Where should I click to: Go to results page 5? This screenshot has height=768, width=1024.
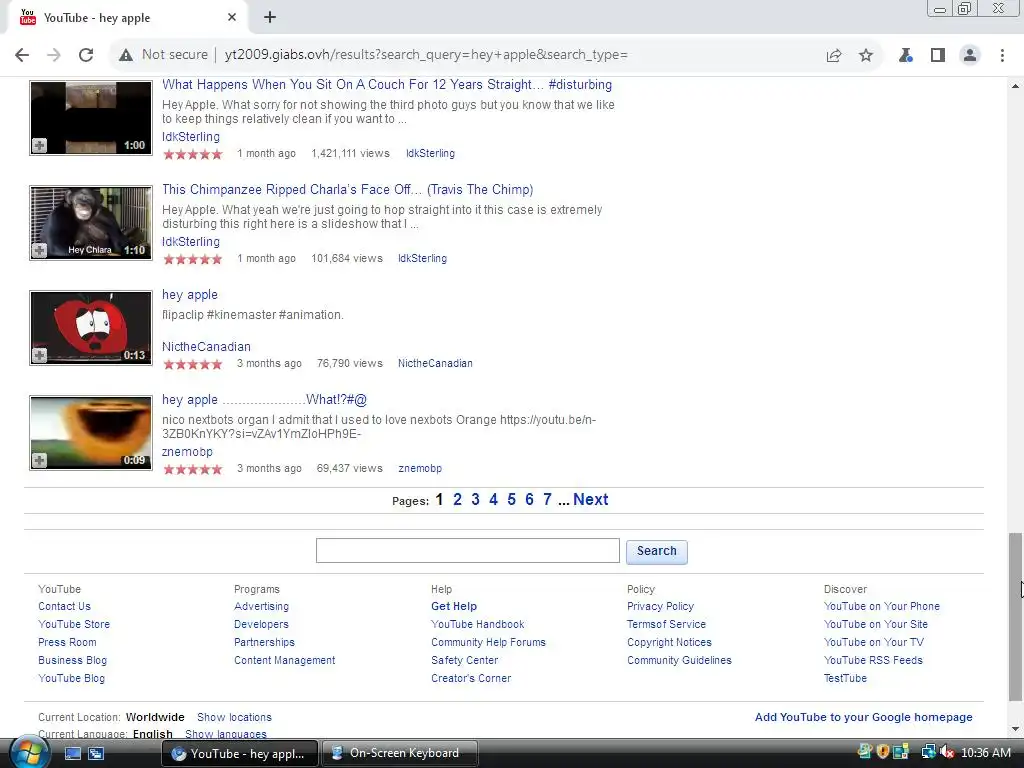[511, 500]
